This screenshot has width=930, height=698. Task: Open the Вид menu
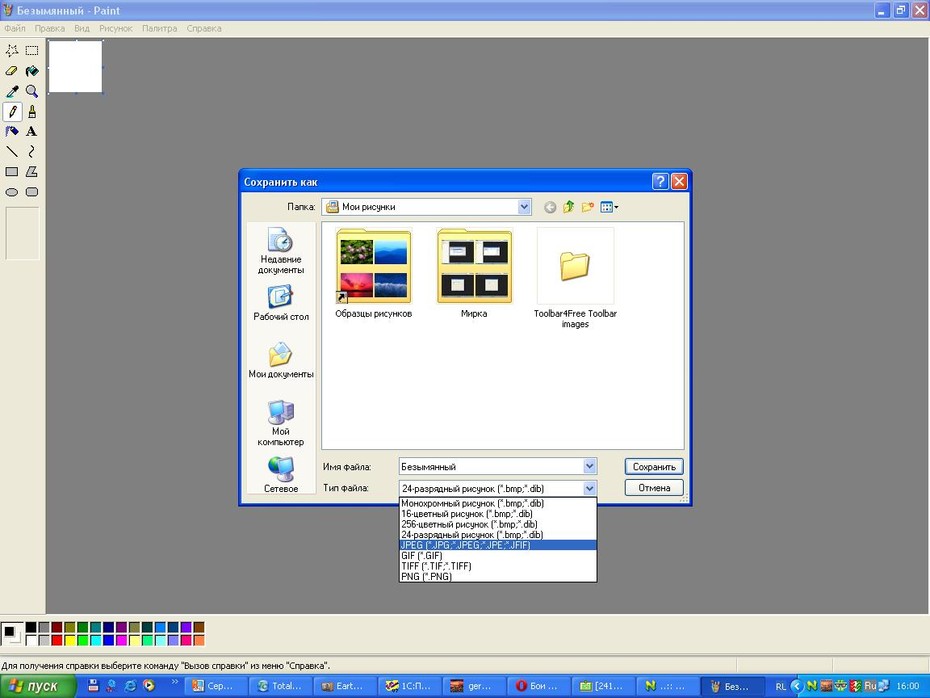[x=82, y=28]
